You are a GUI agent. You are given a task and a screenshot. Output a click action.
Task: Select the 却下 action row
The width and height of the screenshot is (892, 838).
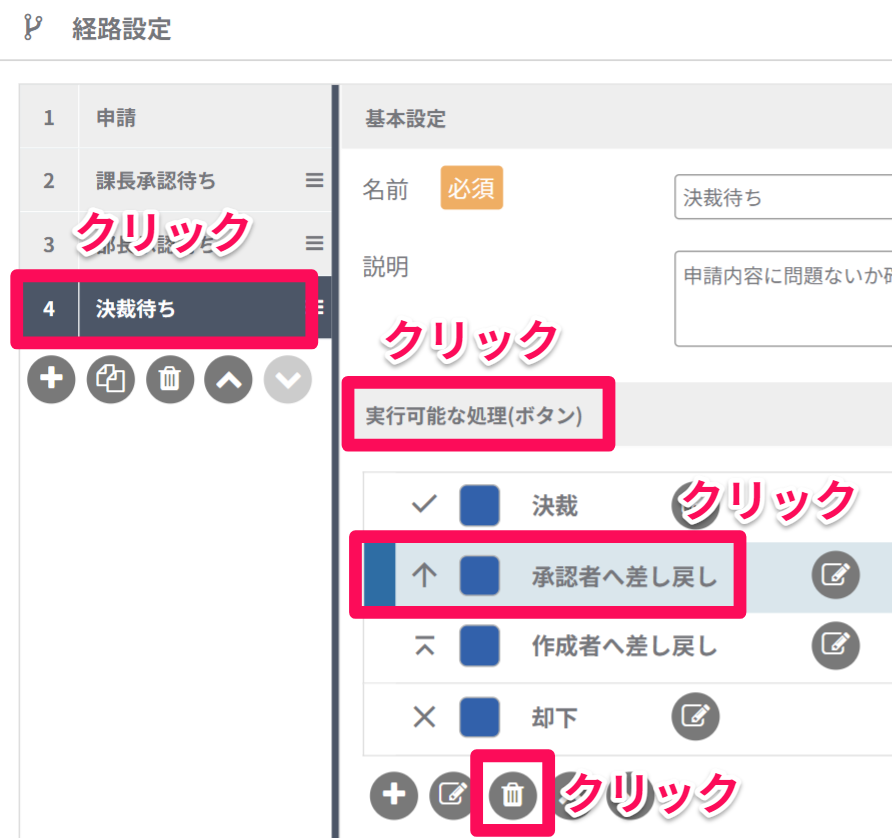pyautogui.click(x=628, y=717)
